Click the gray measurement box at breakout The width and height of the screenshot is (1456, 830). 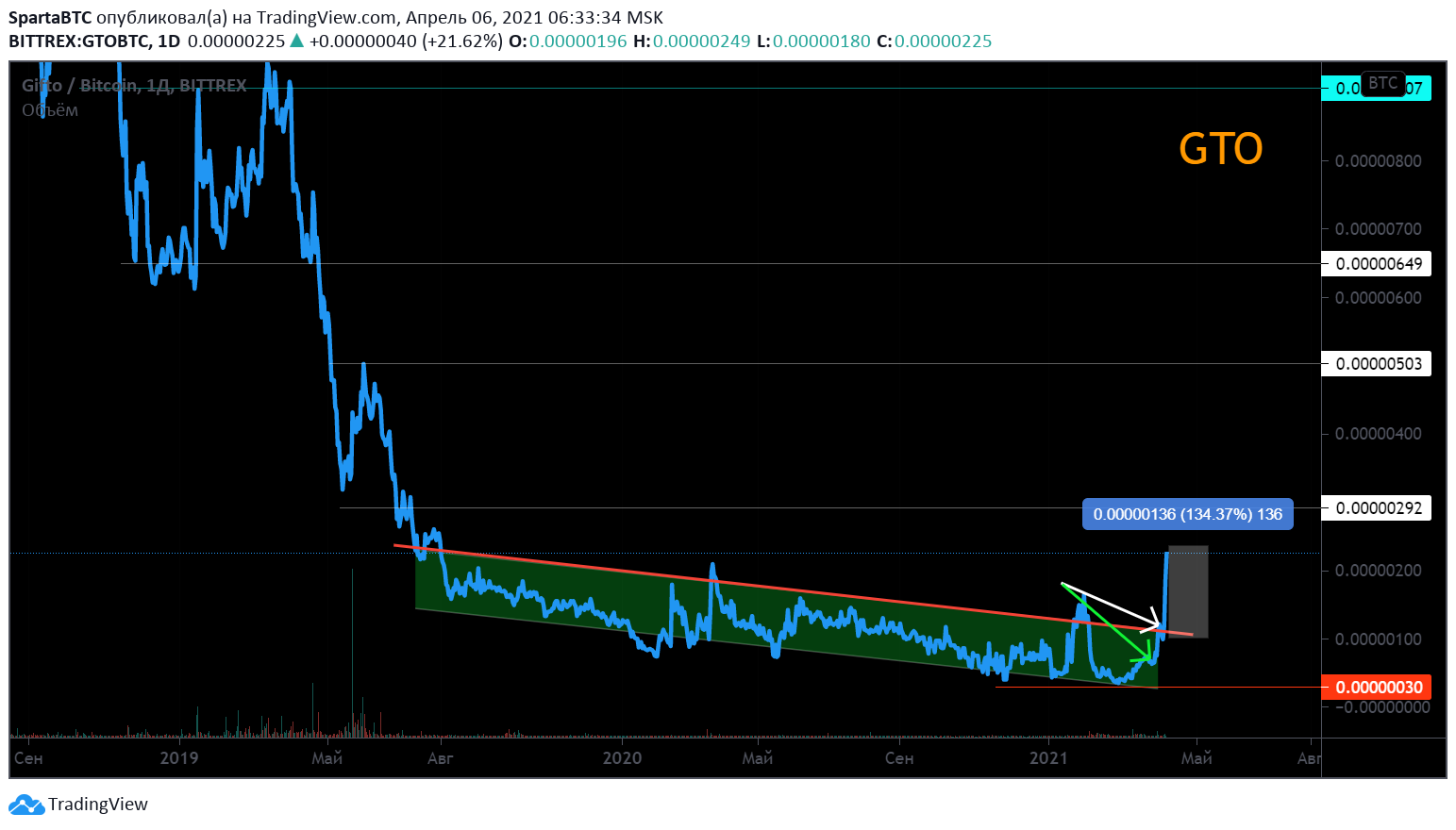click(x=1189, y=591)
